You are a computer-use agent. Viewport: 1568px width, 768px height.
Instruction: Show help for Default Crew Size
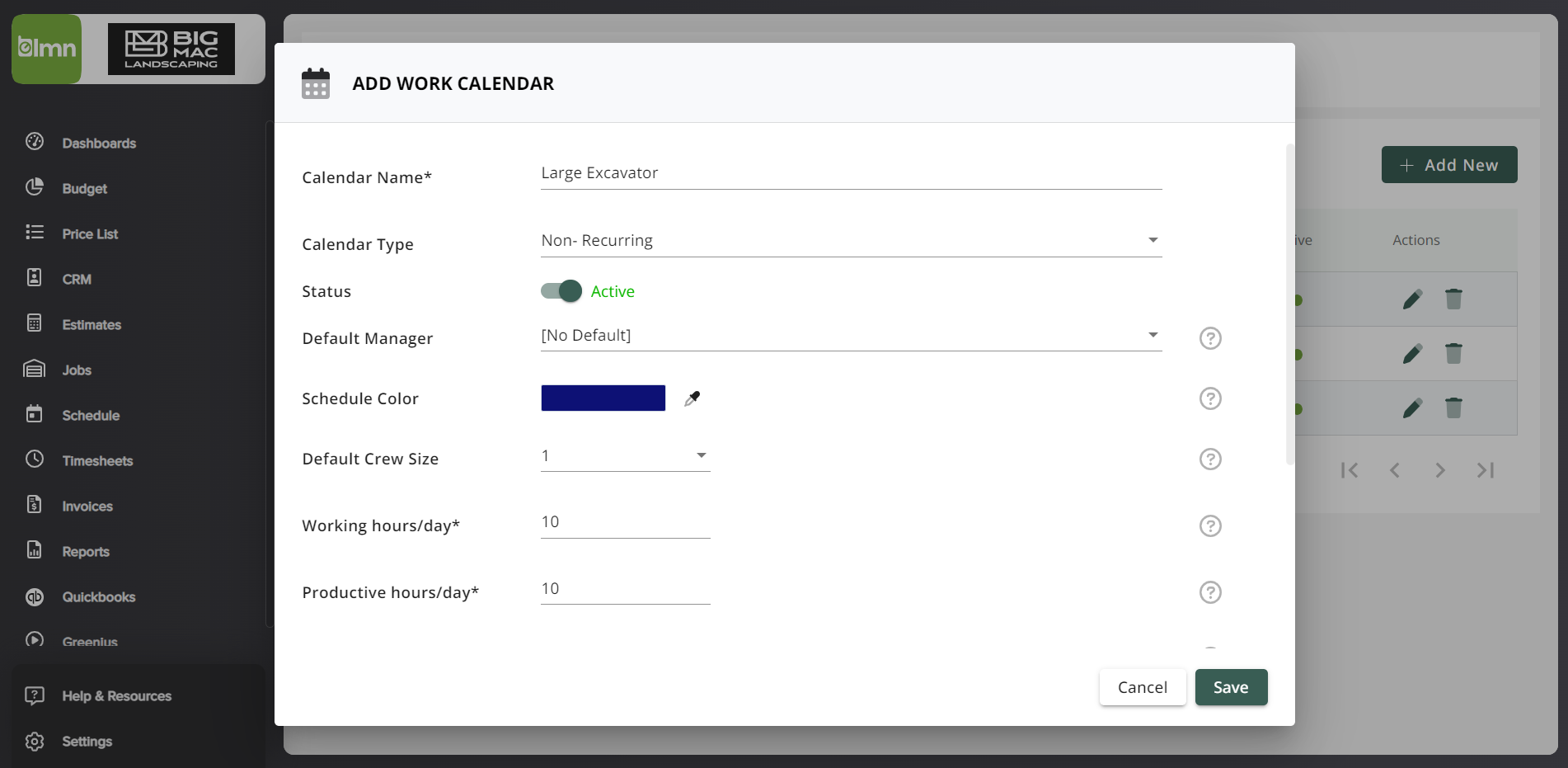[x=1210, y=459]
